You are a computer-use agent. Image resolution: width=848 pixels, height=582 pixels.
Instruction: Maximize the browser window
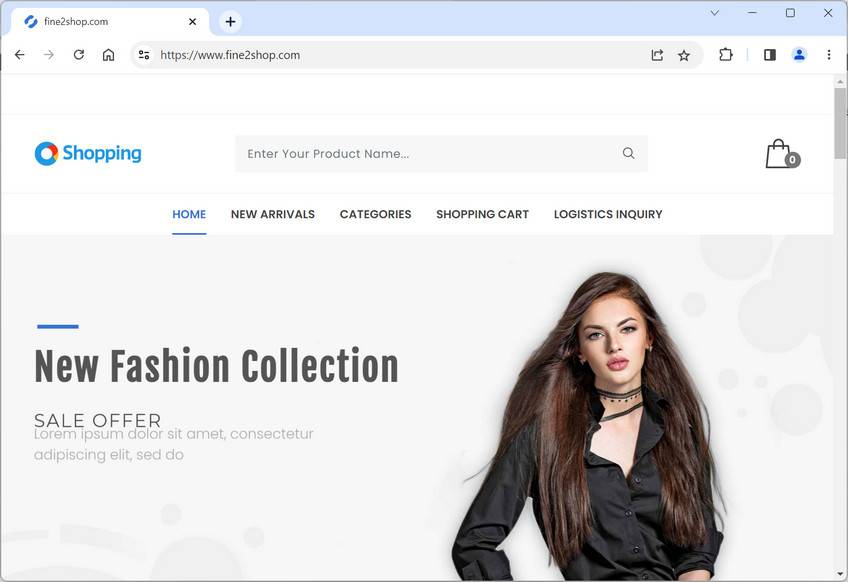coord(790,12)
